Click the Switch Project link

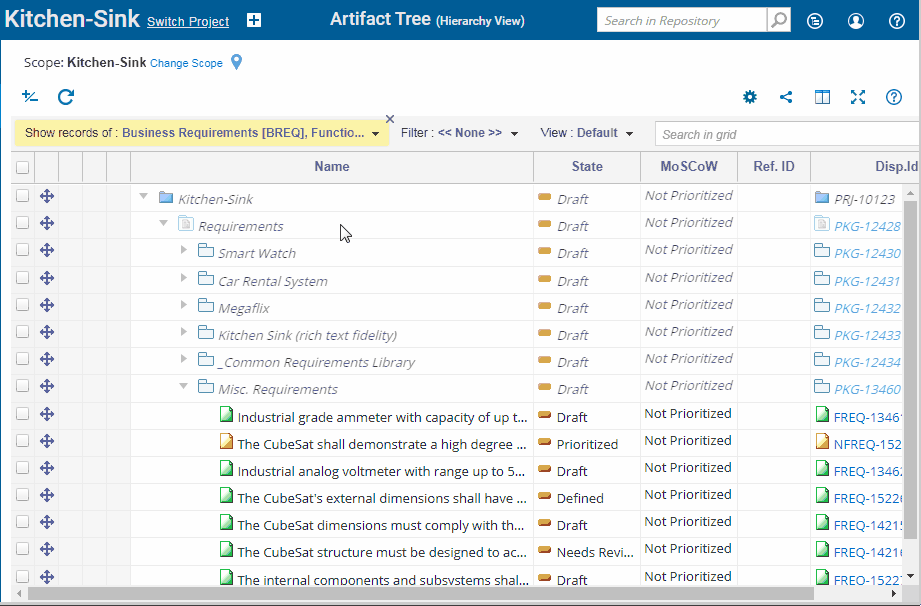pyautogui.click(x=188, y=22)
